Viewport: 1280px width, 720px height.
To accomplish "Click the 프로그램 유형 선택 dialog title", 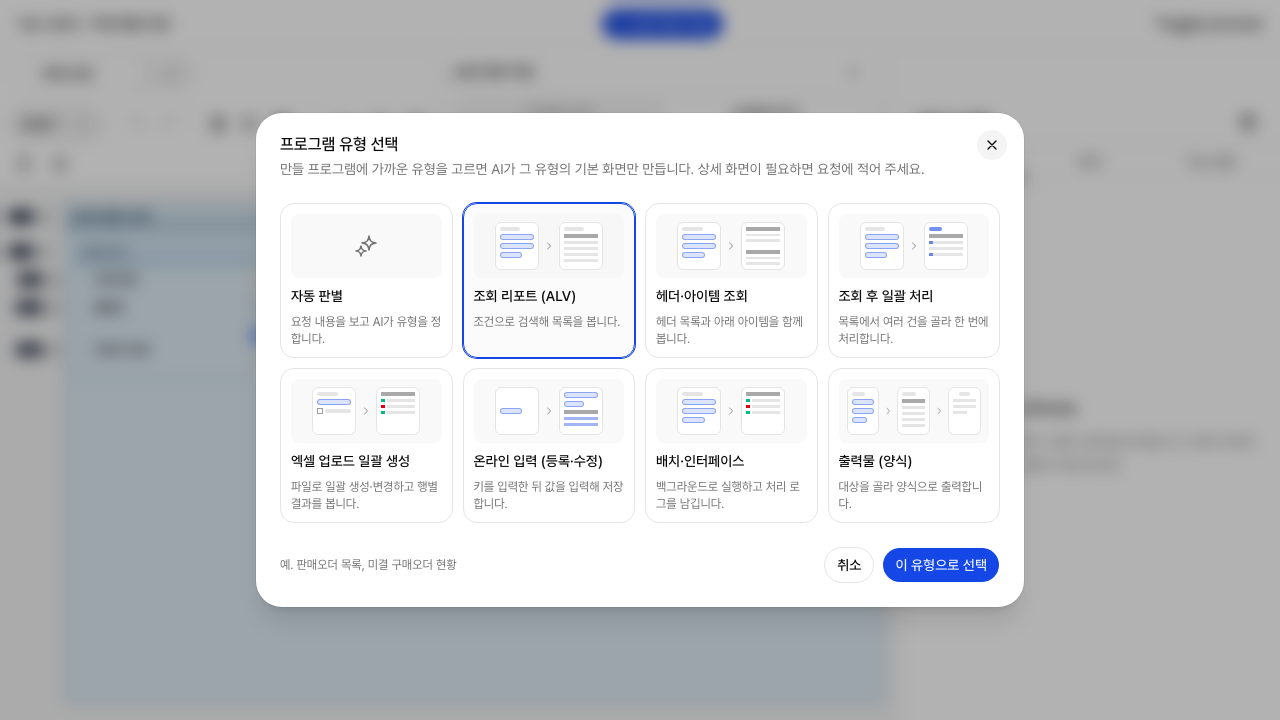I will pyautogui.click(x=339, y=143).
